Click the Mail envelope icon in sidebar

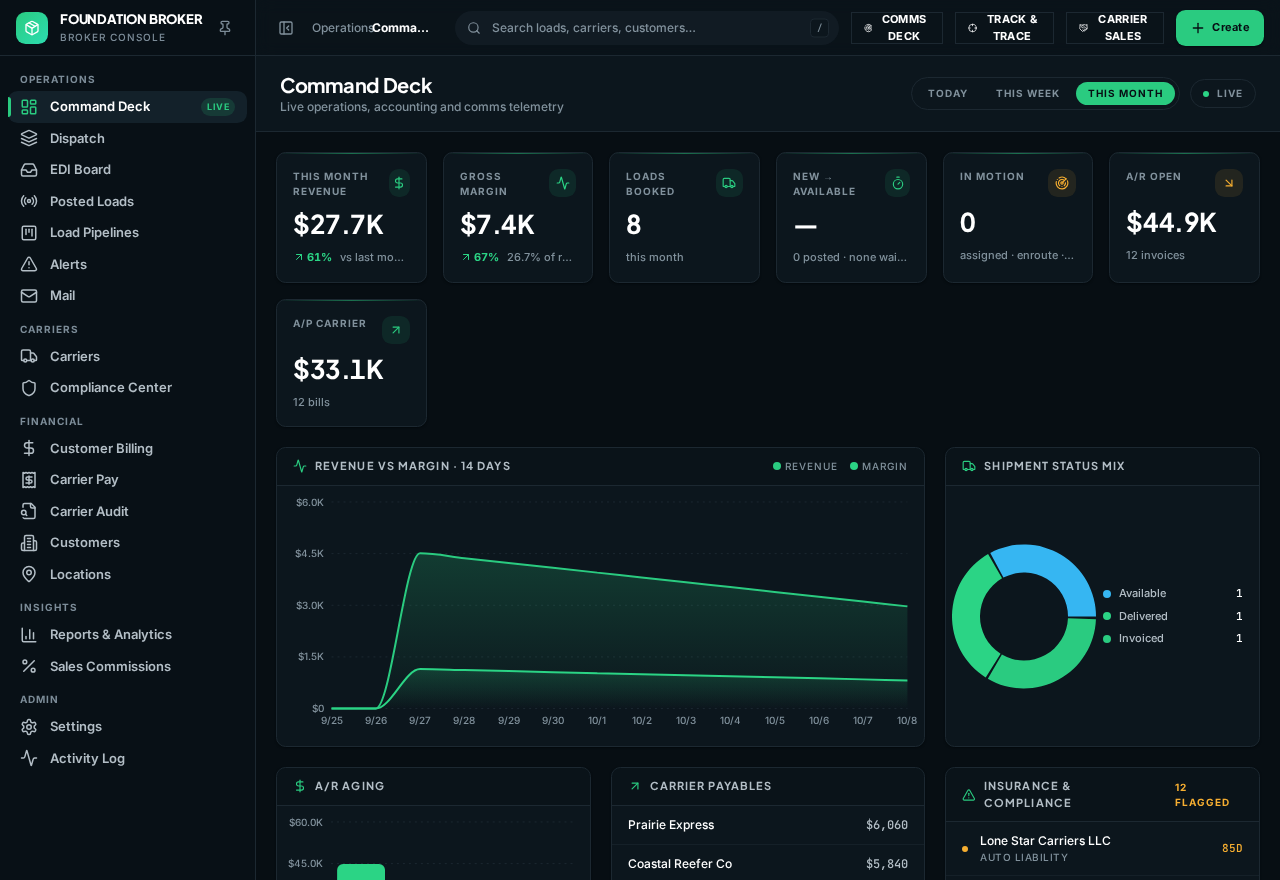pos(29,295)
